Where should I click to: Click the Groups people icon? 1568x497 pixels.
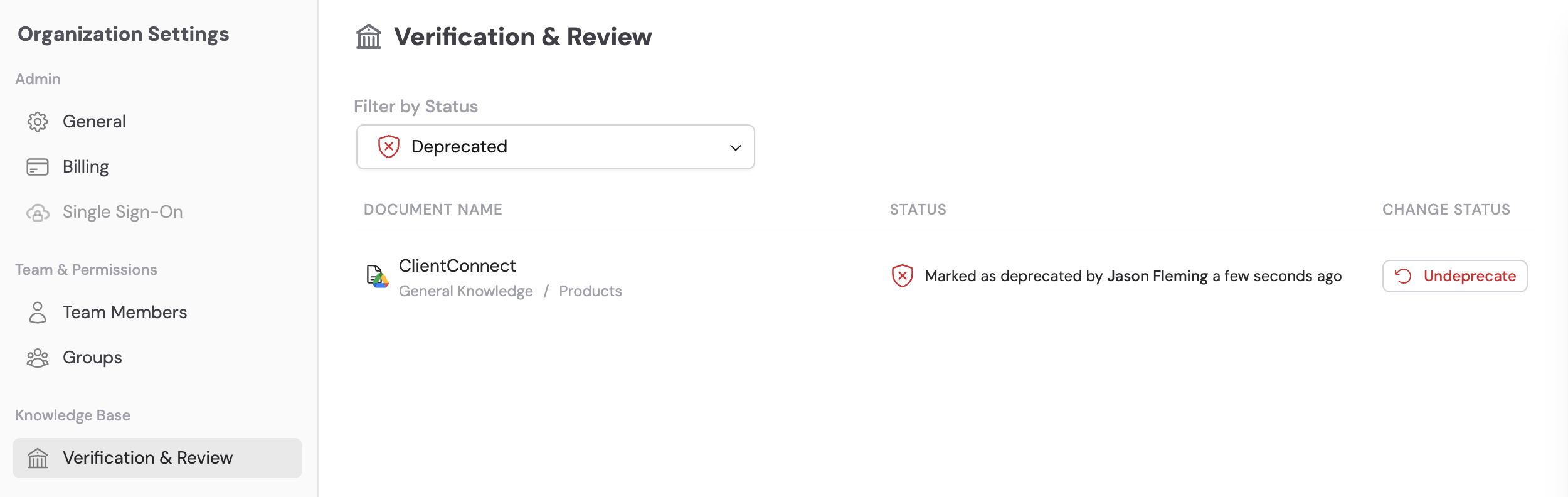[x=38, y=357]
